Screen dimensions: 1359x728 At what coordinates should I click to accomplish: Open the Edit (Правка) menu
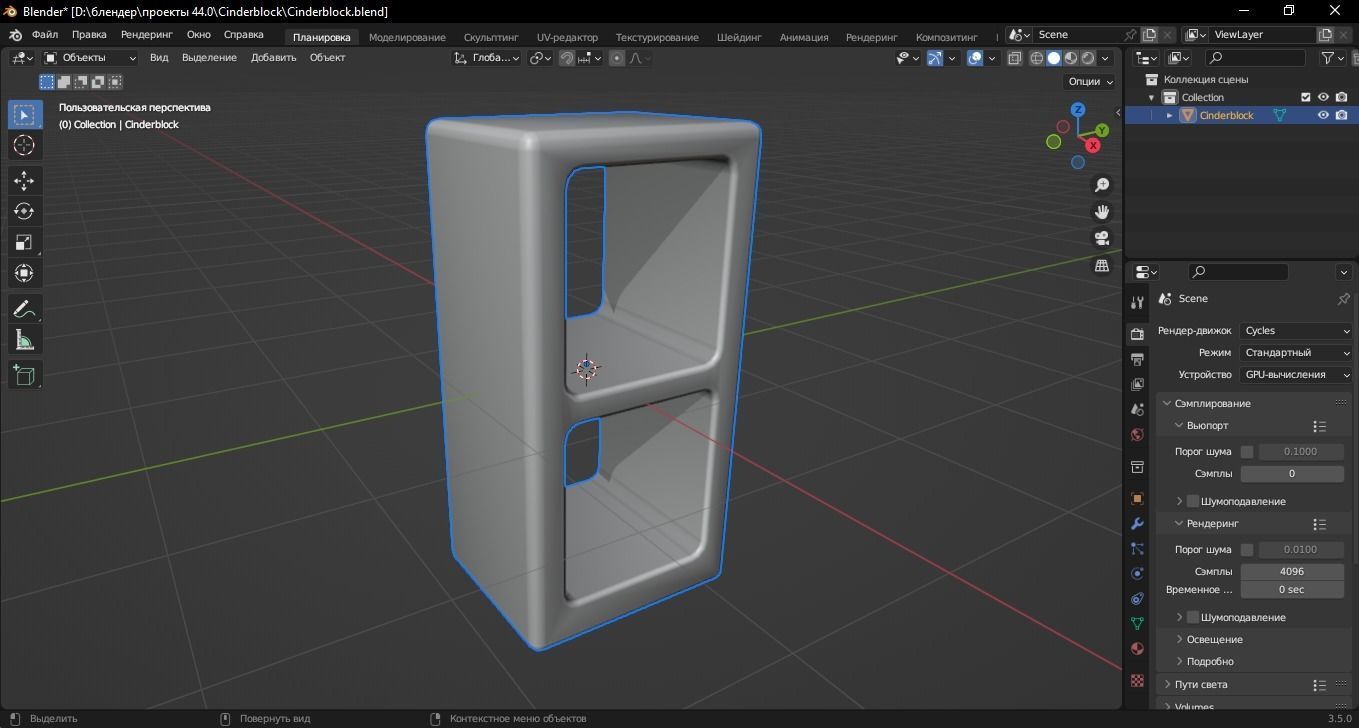click(x=89, y=35)
